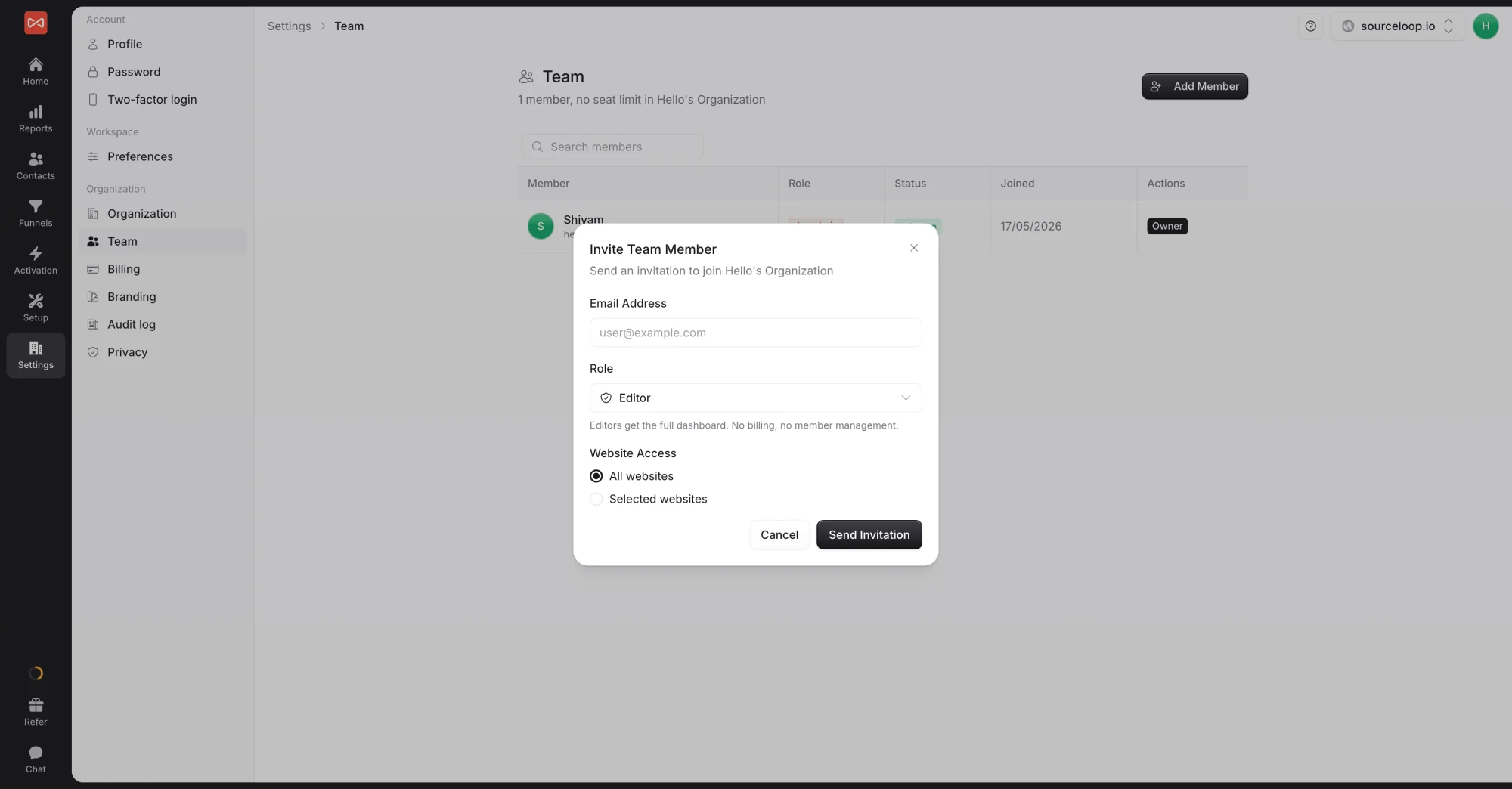Click the Owner badge in Actions column
The width and height of the screenshot is (1512, 789).
point(1167,226)
